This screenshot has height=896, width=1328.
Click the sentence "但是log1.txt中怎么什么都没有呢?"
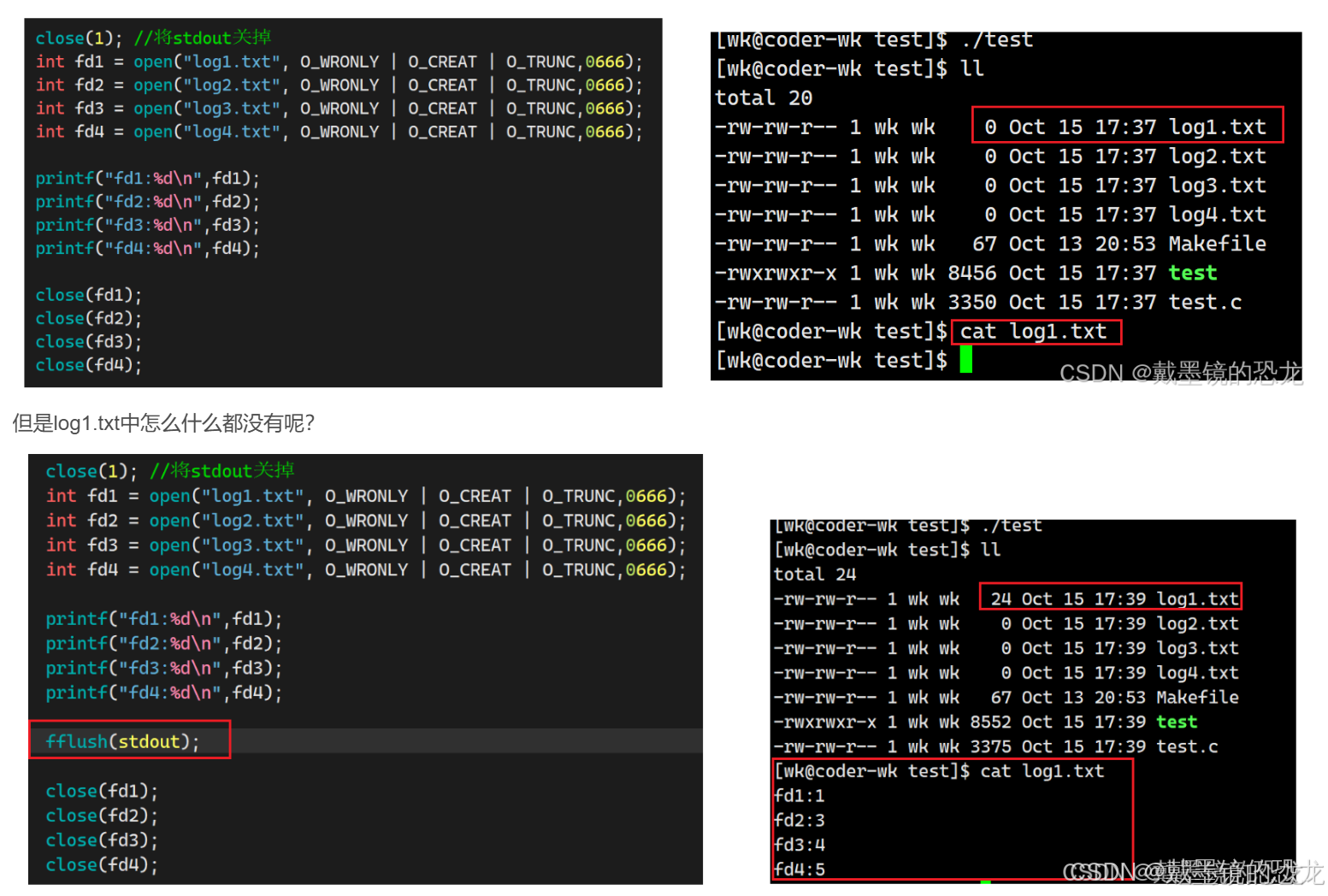(163, 423)
